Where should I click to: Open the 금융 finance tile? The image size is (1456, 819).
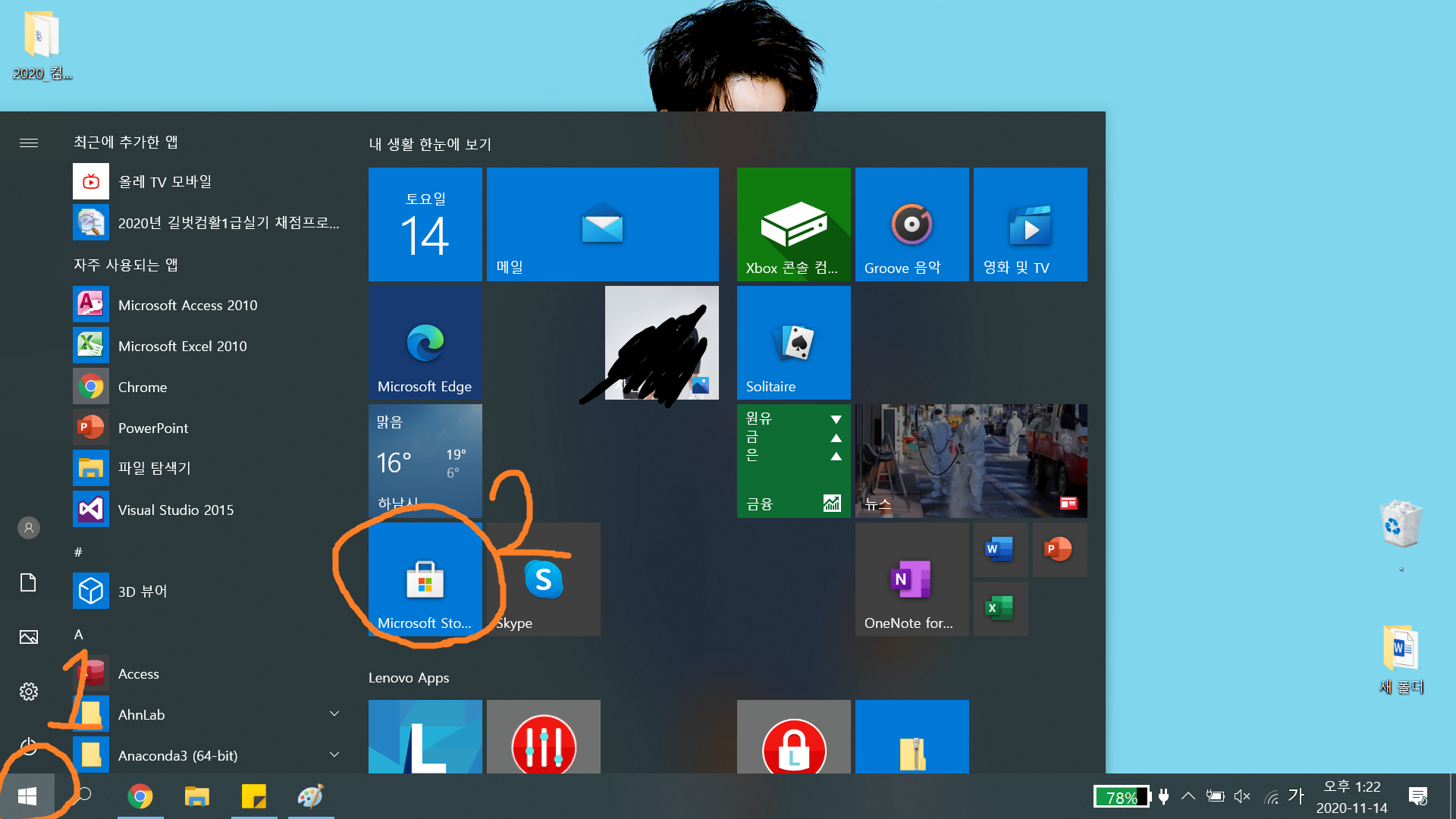[794, 461]
